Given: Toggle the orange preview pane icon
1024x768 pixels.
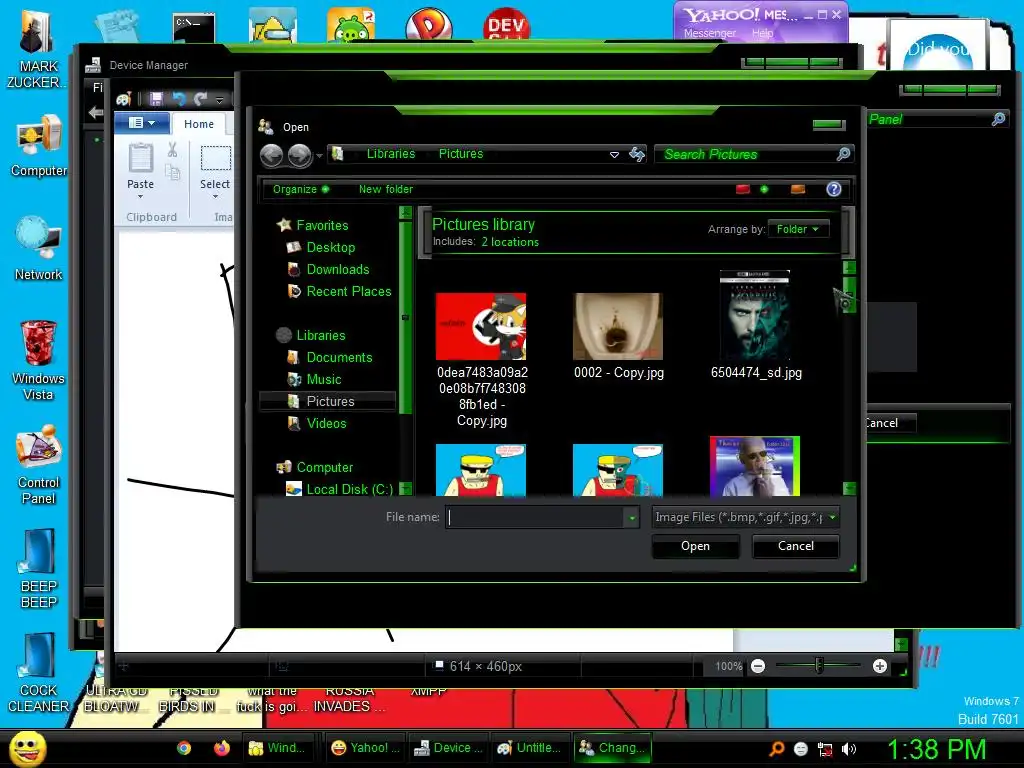Looking at the screenshot, I should point(798,189).
